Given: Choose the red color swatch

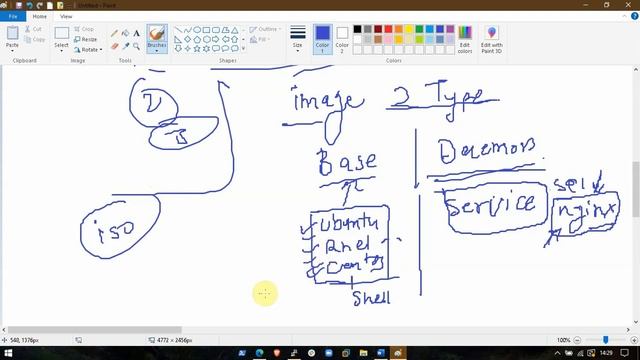Looking at the screenshot, I should click(x=388, y=29).
